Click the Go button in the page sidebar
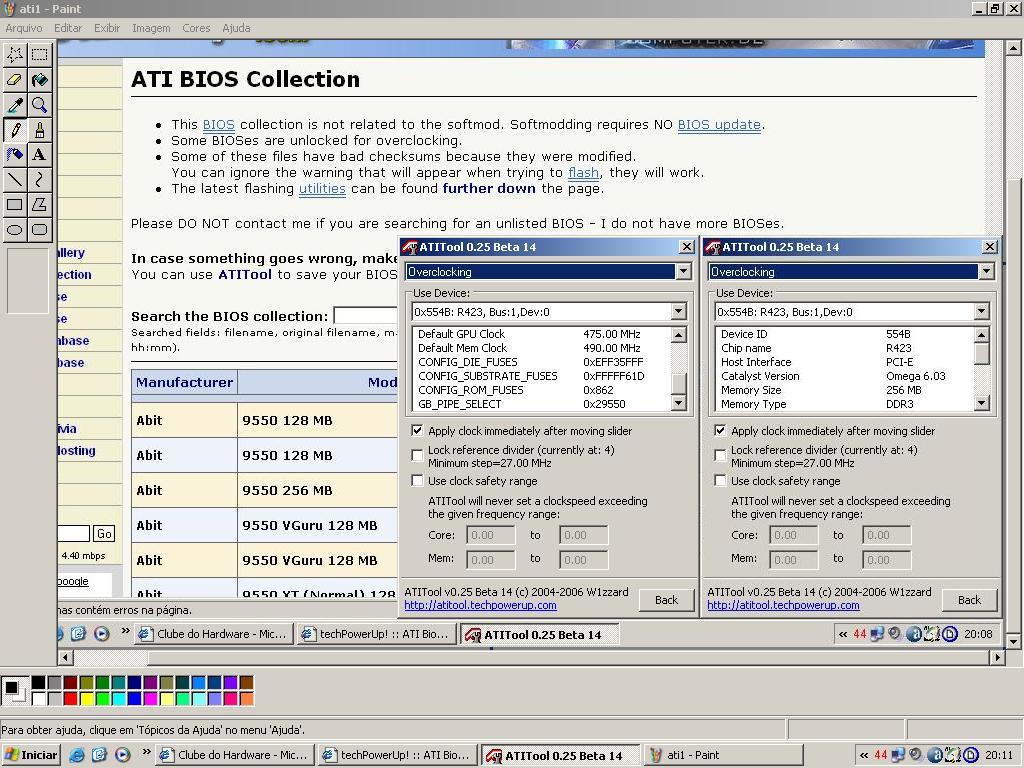 (x=104, y=534)
